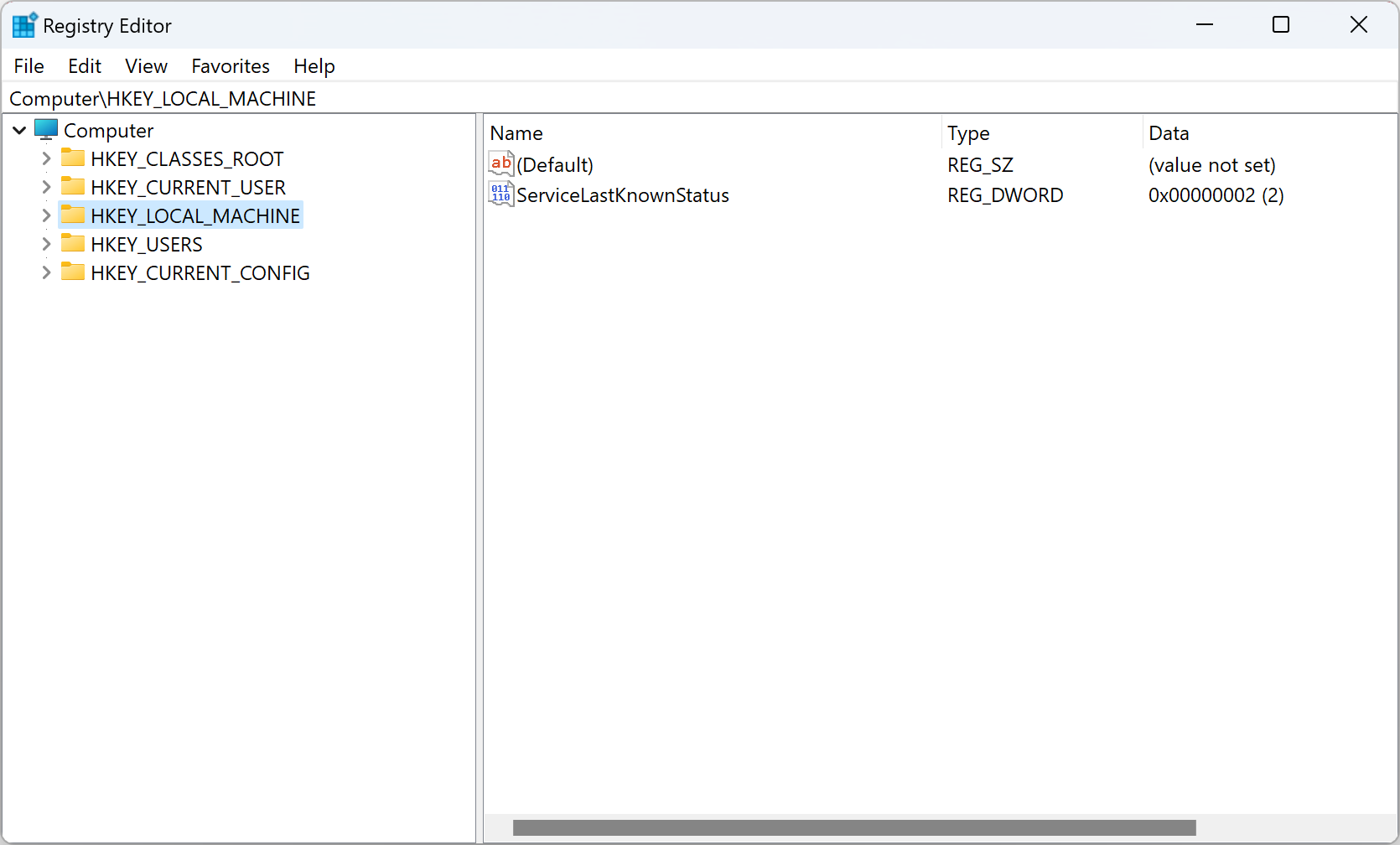Click the Computer monitor icon in tree
The height and width of the screenshot is (845, 1400).
[46, 131]
